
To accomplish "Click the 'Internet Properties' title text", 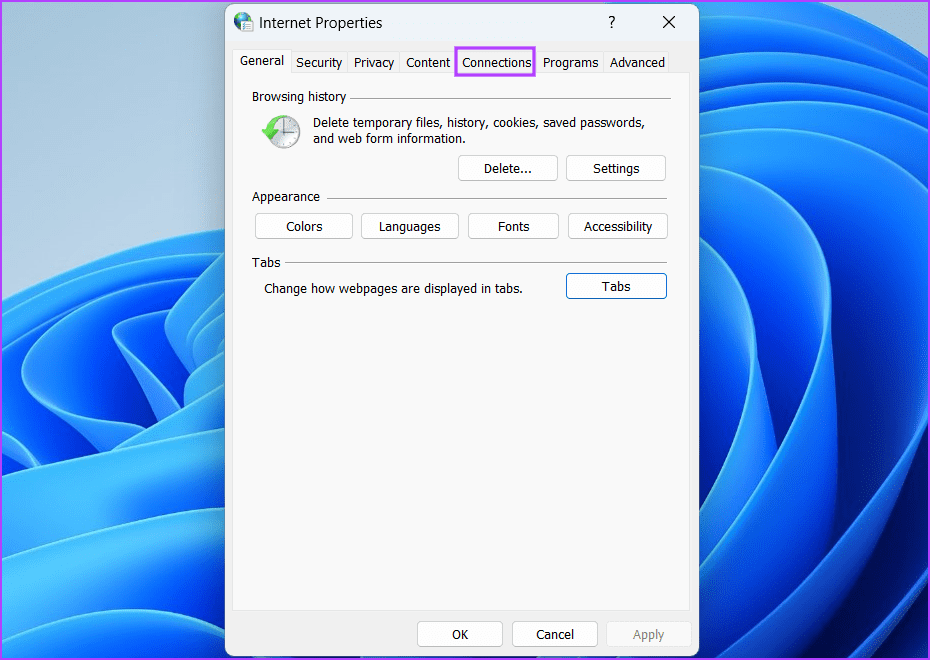I will coord(320,23).
